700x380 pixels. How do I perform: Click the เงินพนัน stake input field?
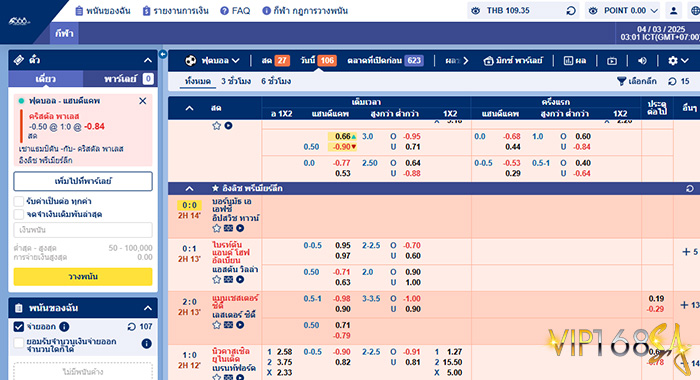click(83, 230)
